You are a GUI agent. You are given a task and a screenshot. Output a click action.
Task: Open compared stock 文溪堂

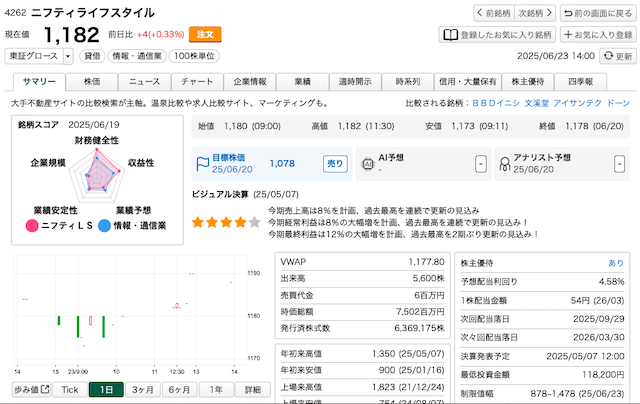(536, 103)
